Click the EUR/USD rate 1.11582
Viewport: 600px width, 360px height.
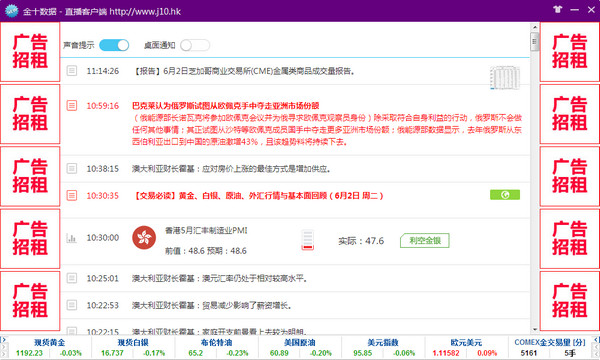pyautogui.click(x=446, y=353)
